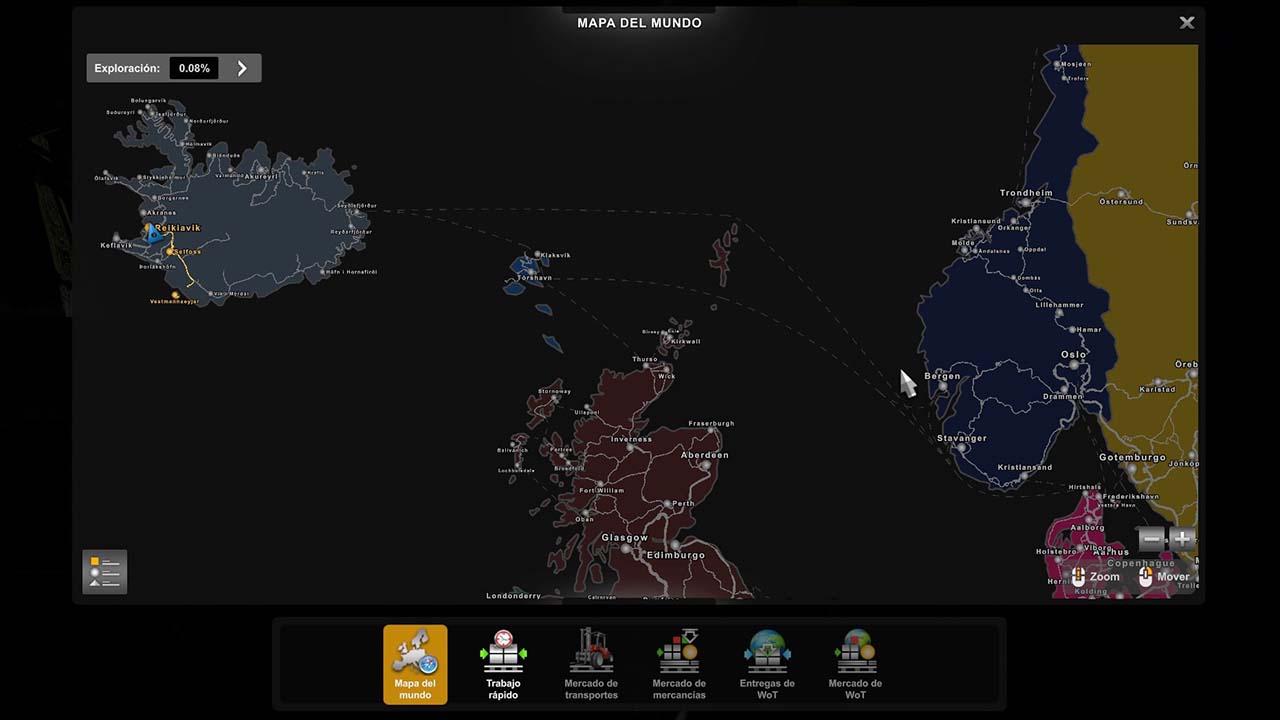
Task: Select Vestmannaeyjar port marker
Action: [177, 295]
